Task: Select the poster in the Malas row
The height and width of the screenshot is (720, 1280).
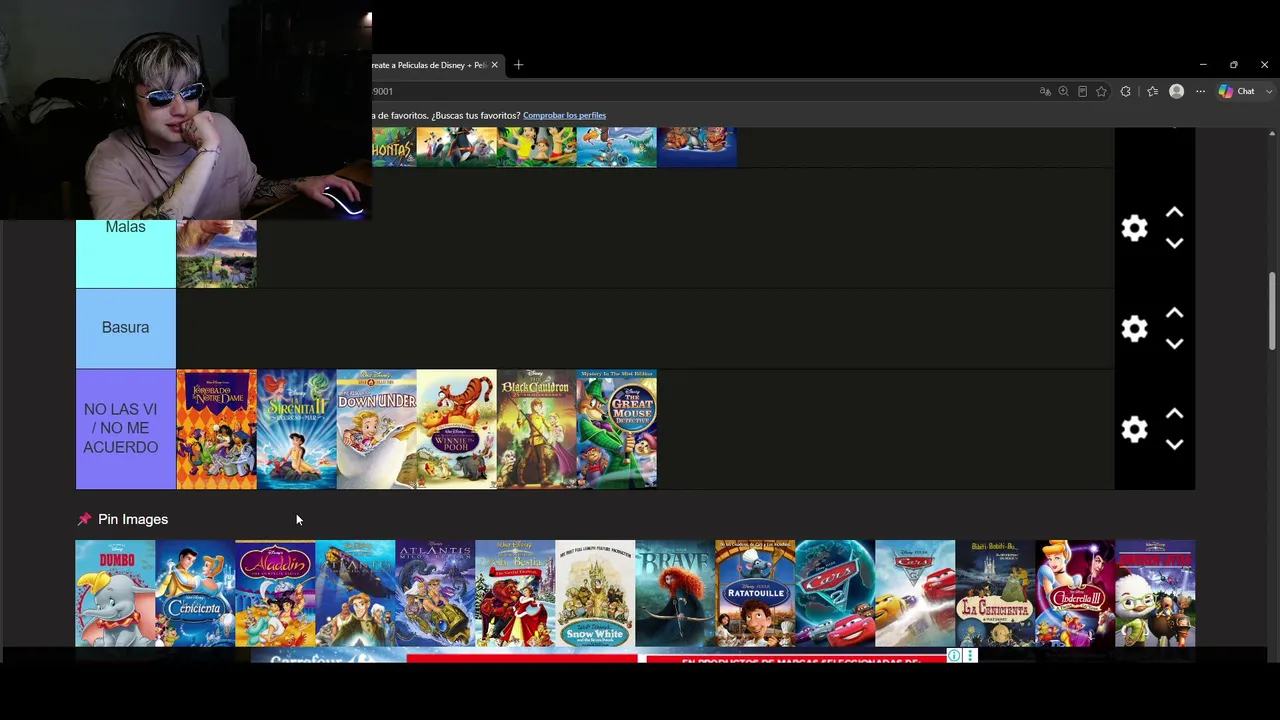Action: click(217, 254)
